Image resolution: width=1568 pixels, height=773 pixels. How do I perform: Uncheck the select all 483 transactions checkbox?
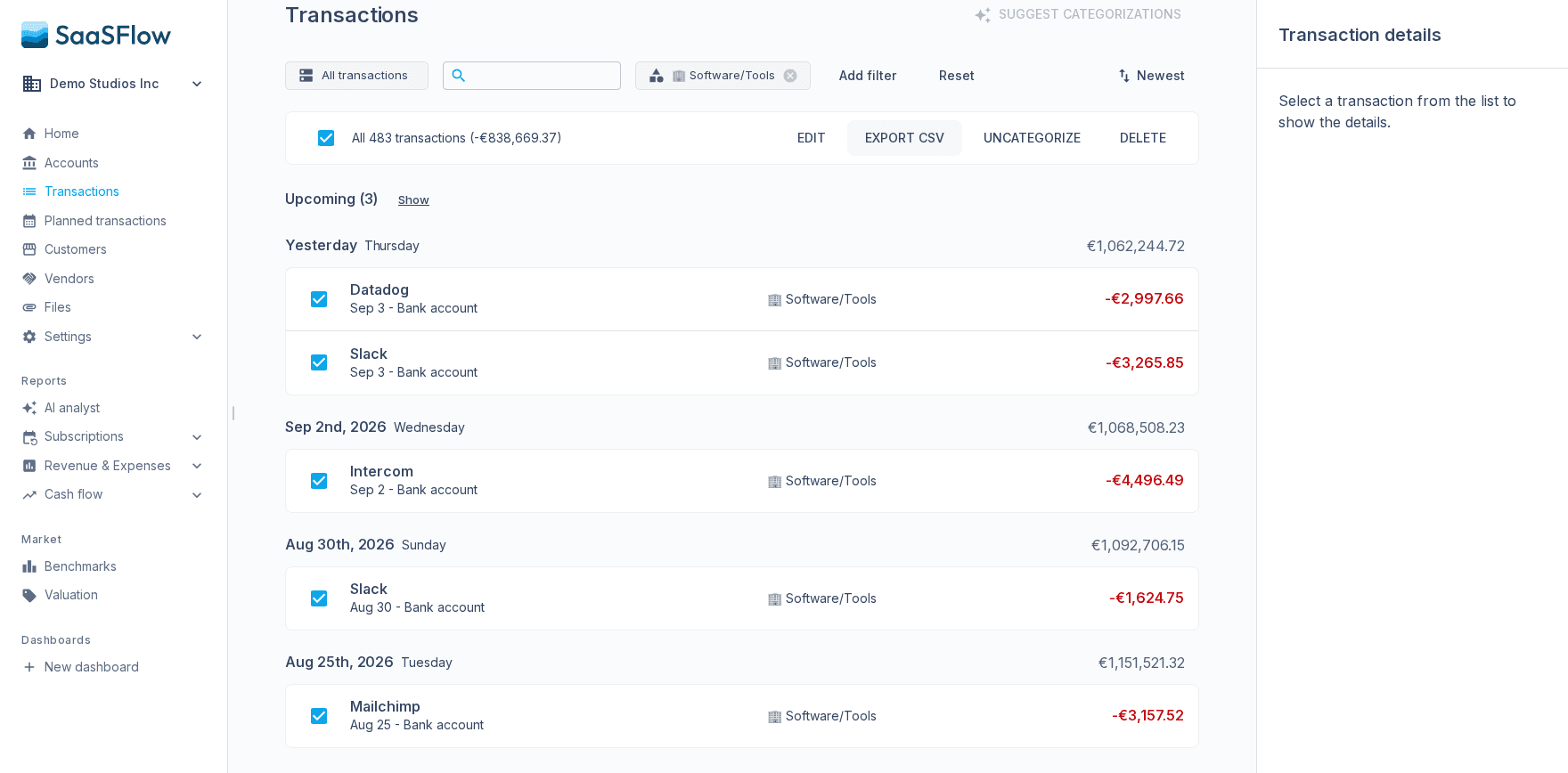(x=326, y=138)
